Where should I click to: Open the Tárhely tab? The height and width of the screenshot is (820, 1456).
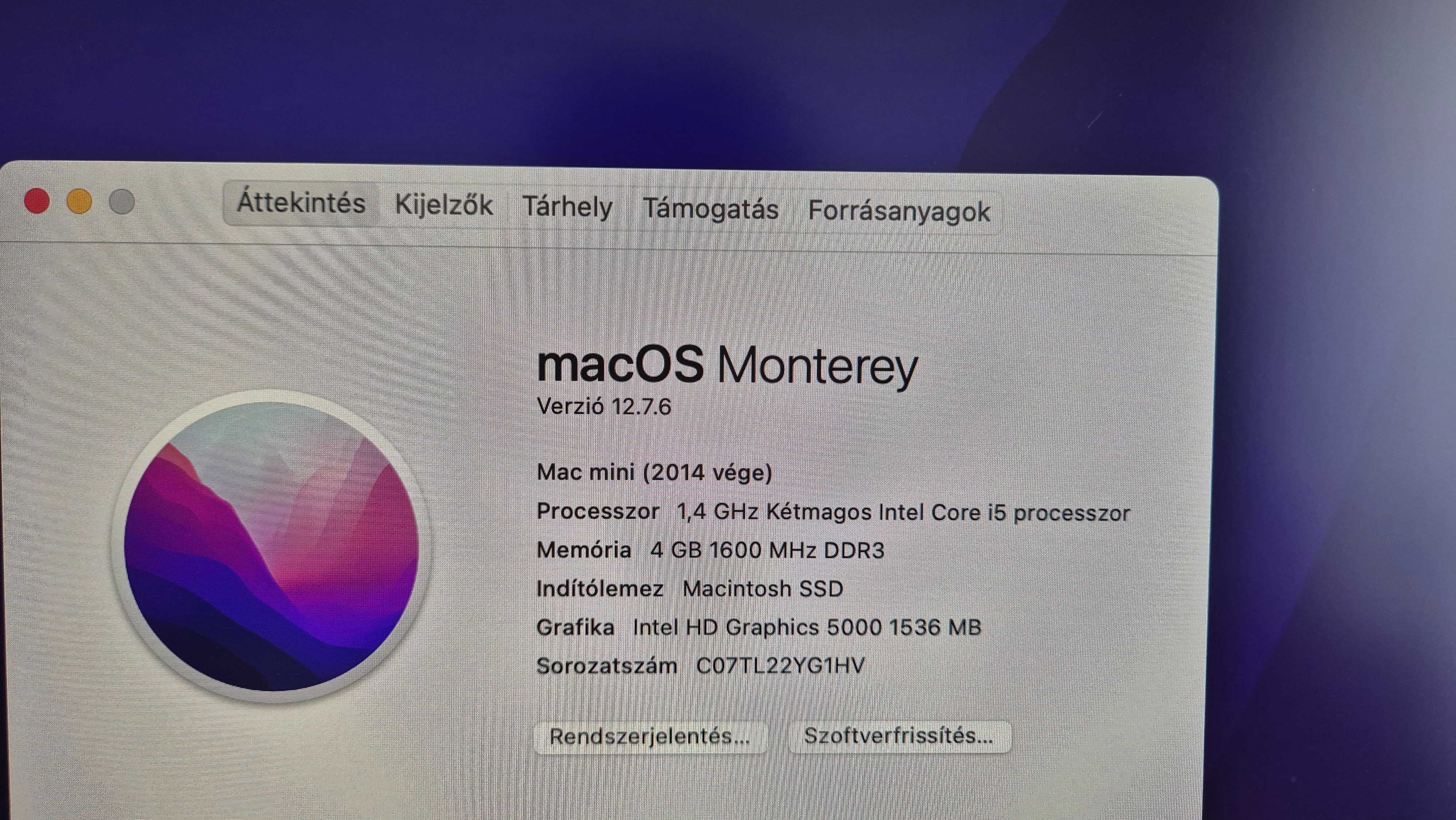[x=567, y=207]
